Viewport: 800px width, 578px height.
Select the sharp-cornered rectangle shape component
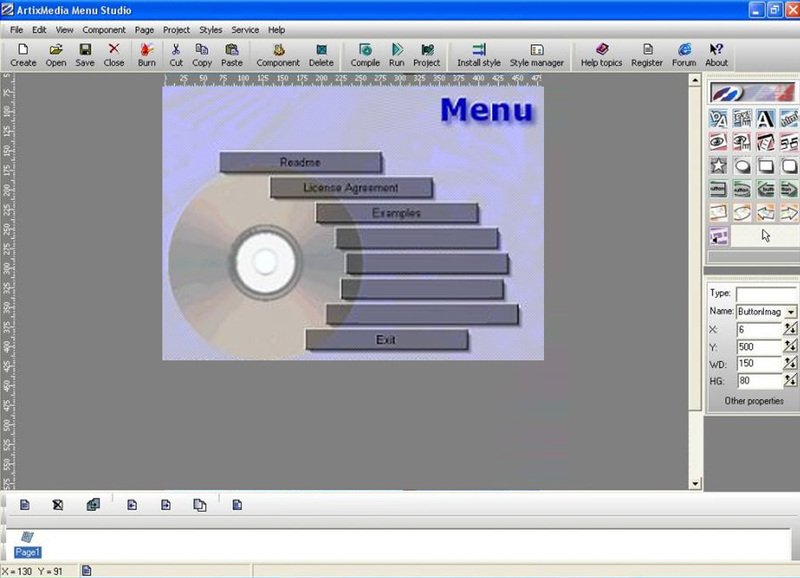point(765,166)
